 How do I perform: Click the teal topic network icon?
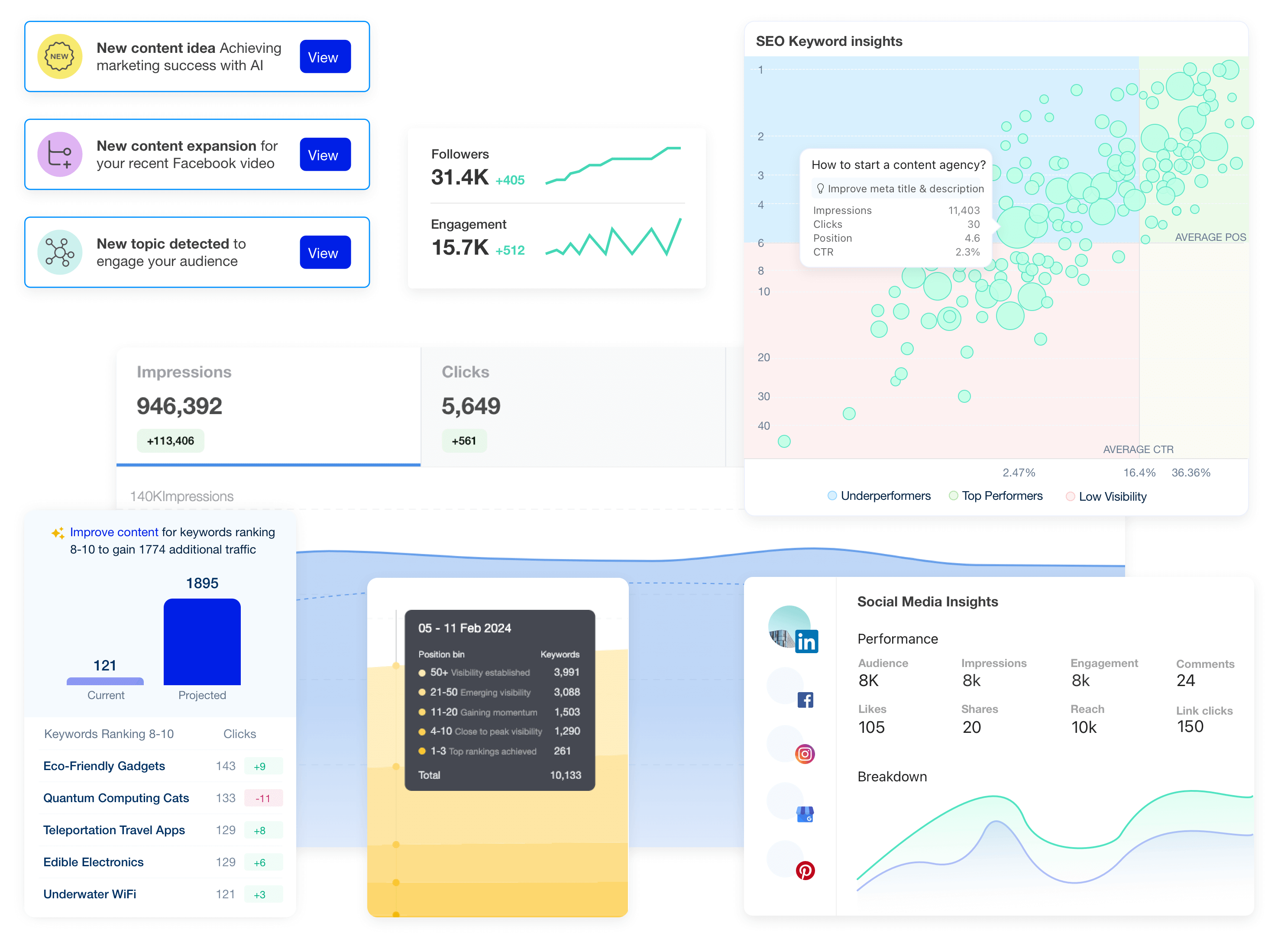coord(59,253)
